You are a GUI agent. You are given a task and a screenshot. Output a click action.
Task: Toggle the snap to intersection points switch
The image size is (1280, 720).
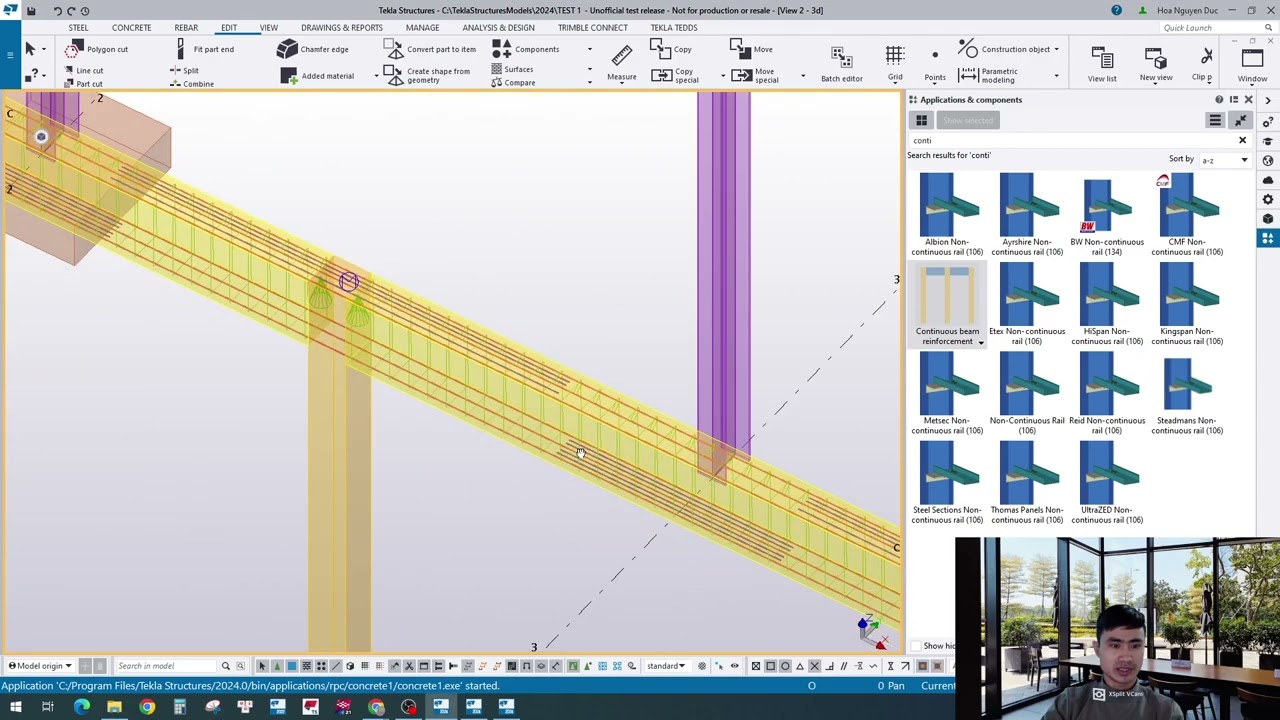point(814,666)
